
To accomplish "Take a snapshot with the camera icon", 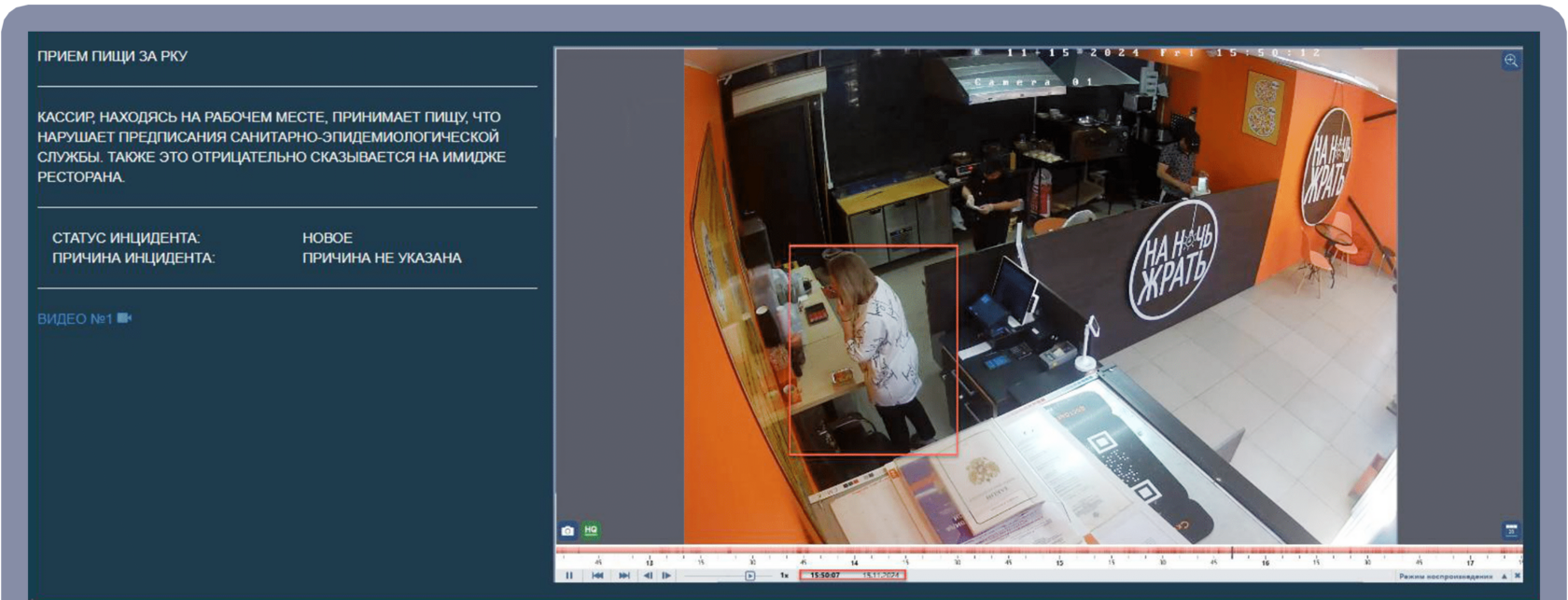I will click(x=567, y=530).
